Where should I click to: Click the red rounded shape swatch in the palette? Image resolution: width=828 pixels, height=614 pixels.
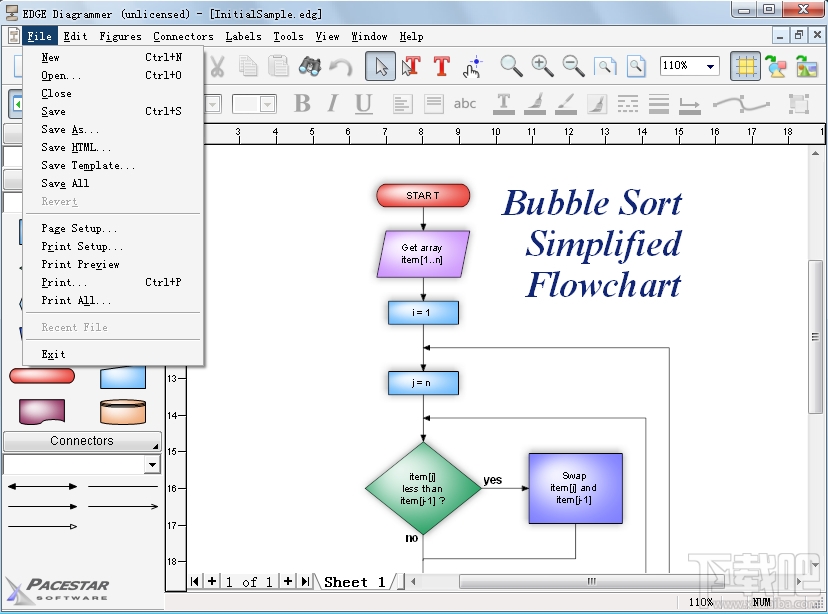pyautogui.click(x=42, y=375)
